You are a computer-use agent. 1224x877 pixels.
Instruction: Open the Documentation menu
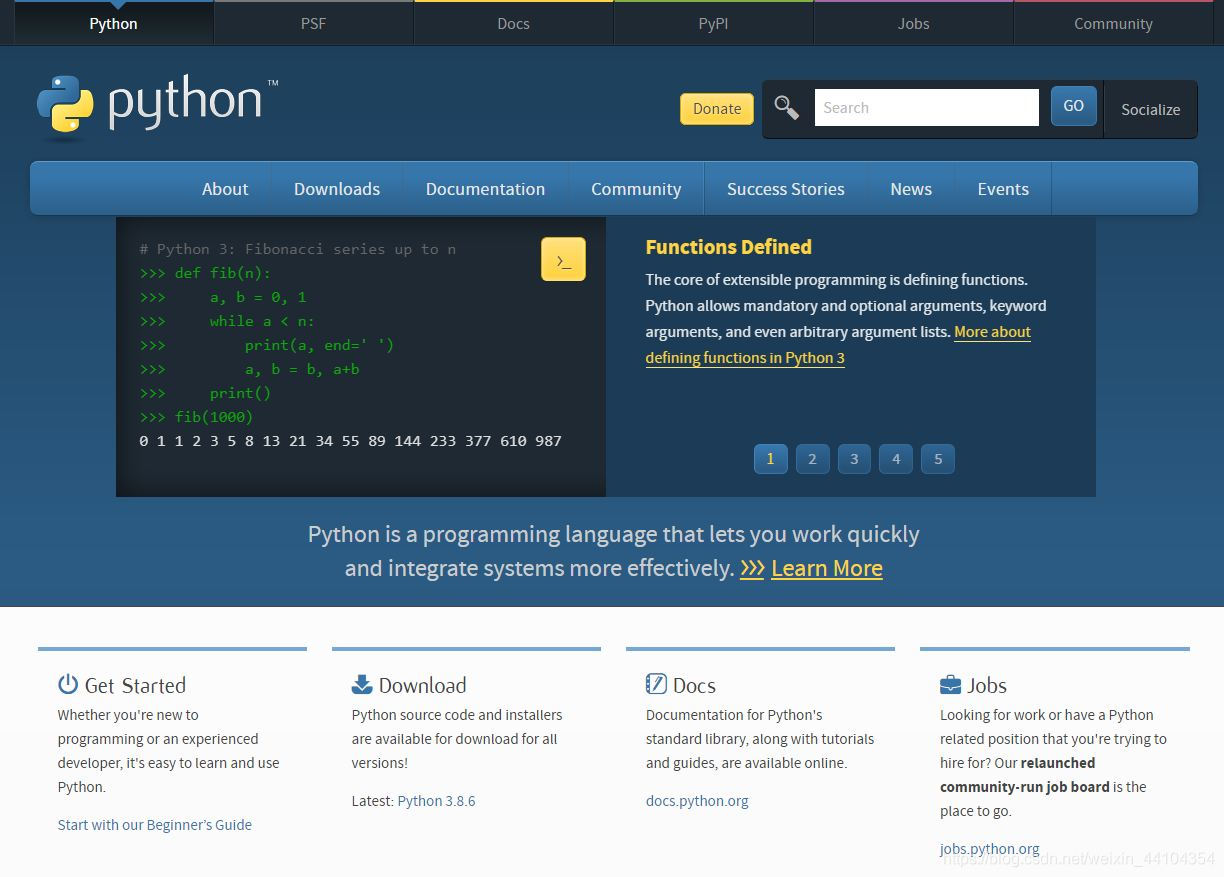pos(486,189)
